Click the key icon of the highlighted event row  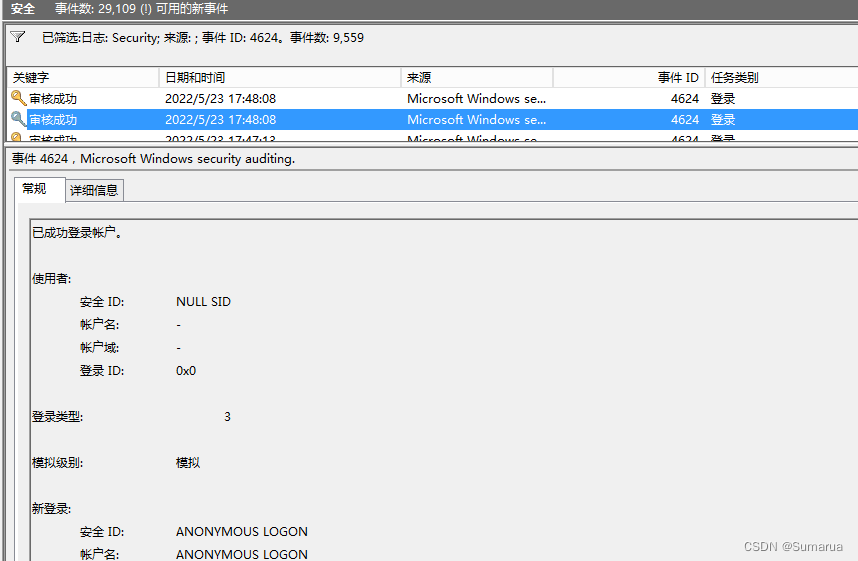tap(18, 119)
